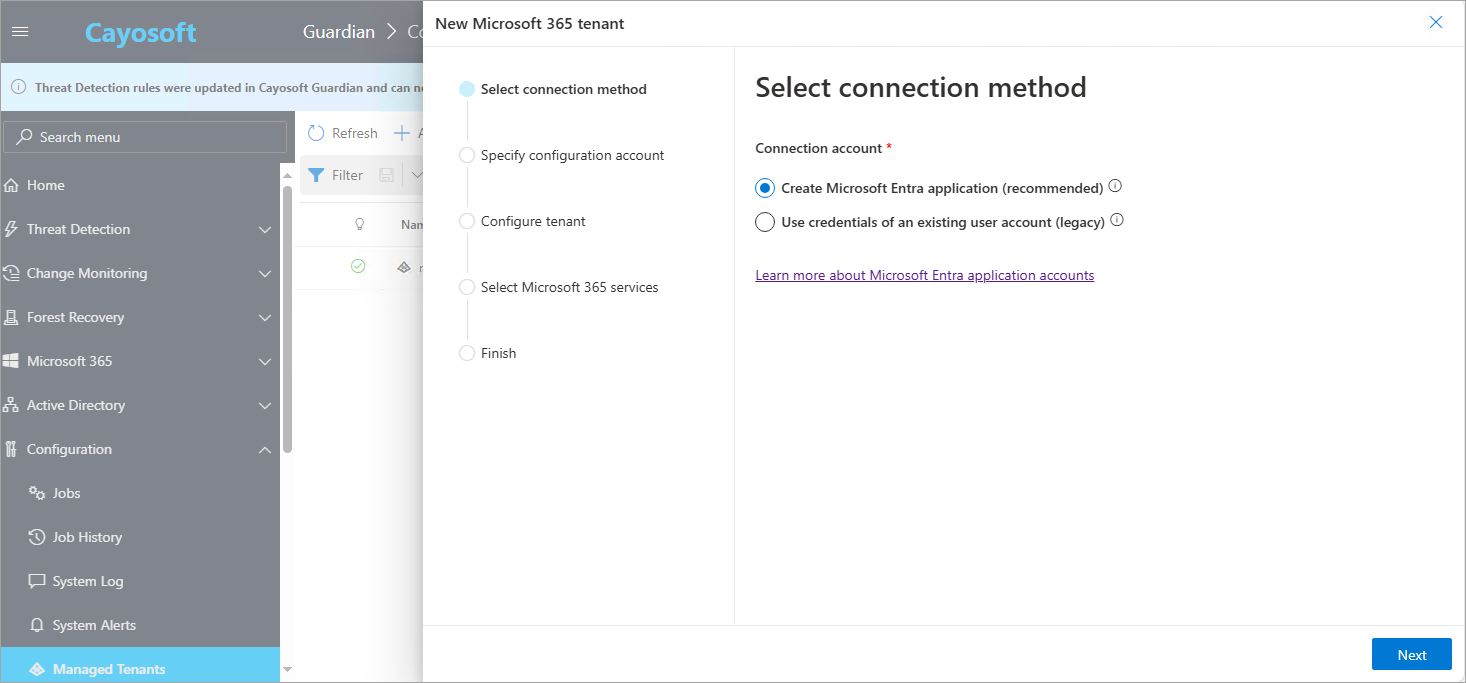The height and width of the screenshot is (683, 1466).
Task: Select the 'Configure tenant' wizard step
Action: click(x=522, y=221)
